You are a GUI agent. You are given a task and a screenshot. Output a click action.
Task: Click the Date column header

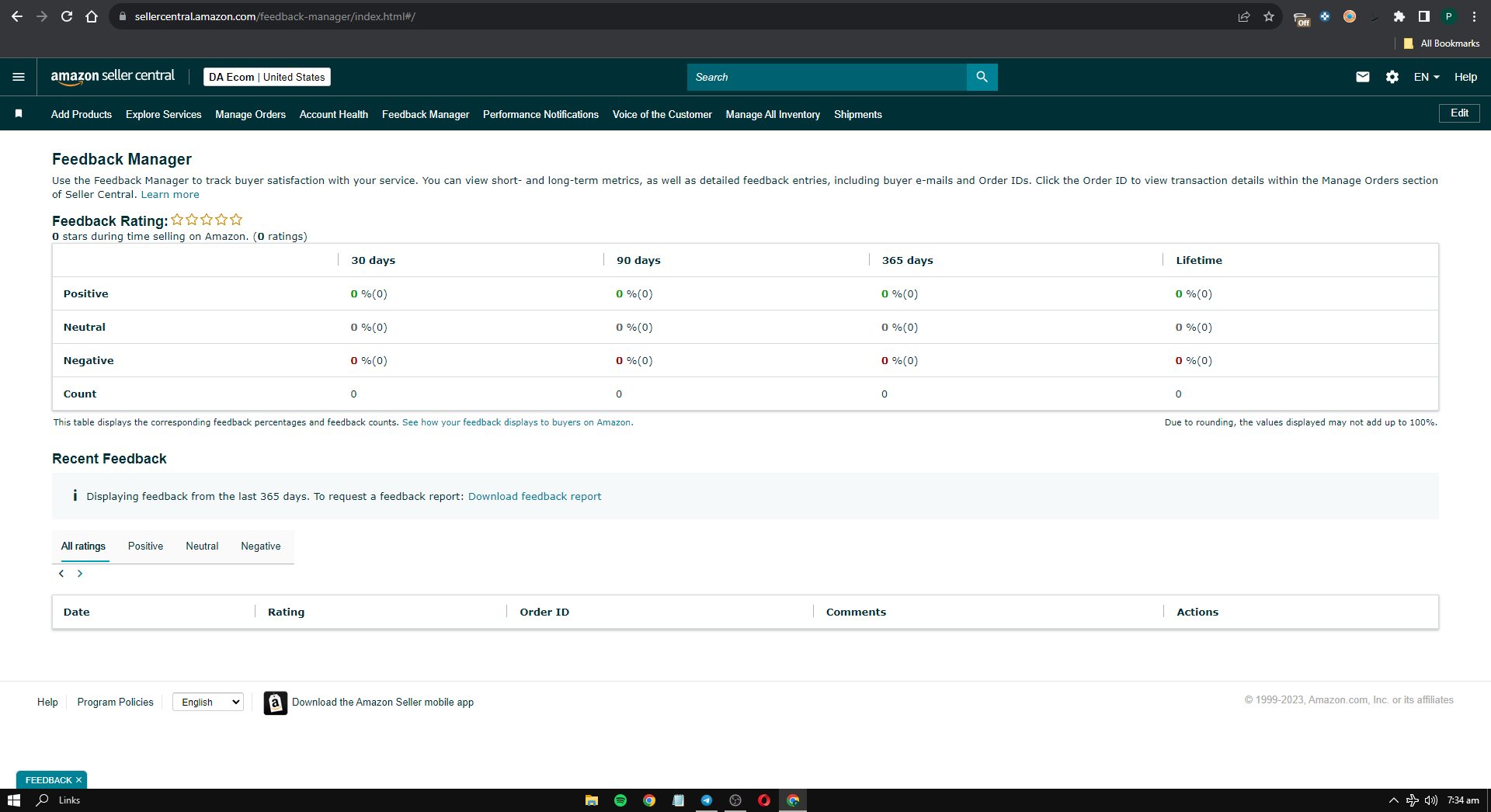click(x=77, y=612)
